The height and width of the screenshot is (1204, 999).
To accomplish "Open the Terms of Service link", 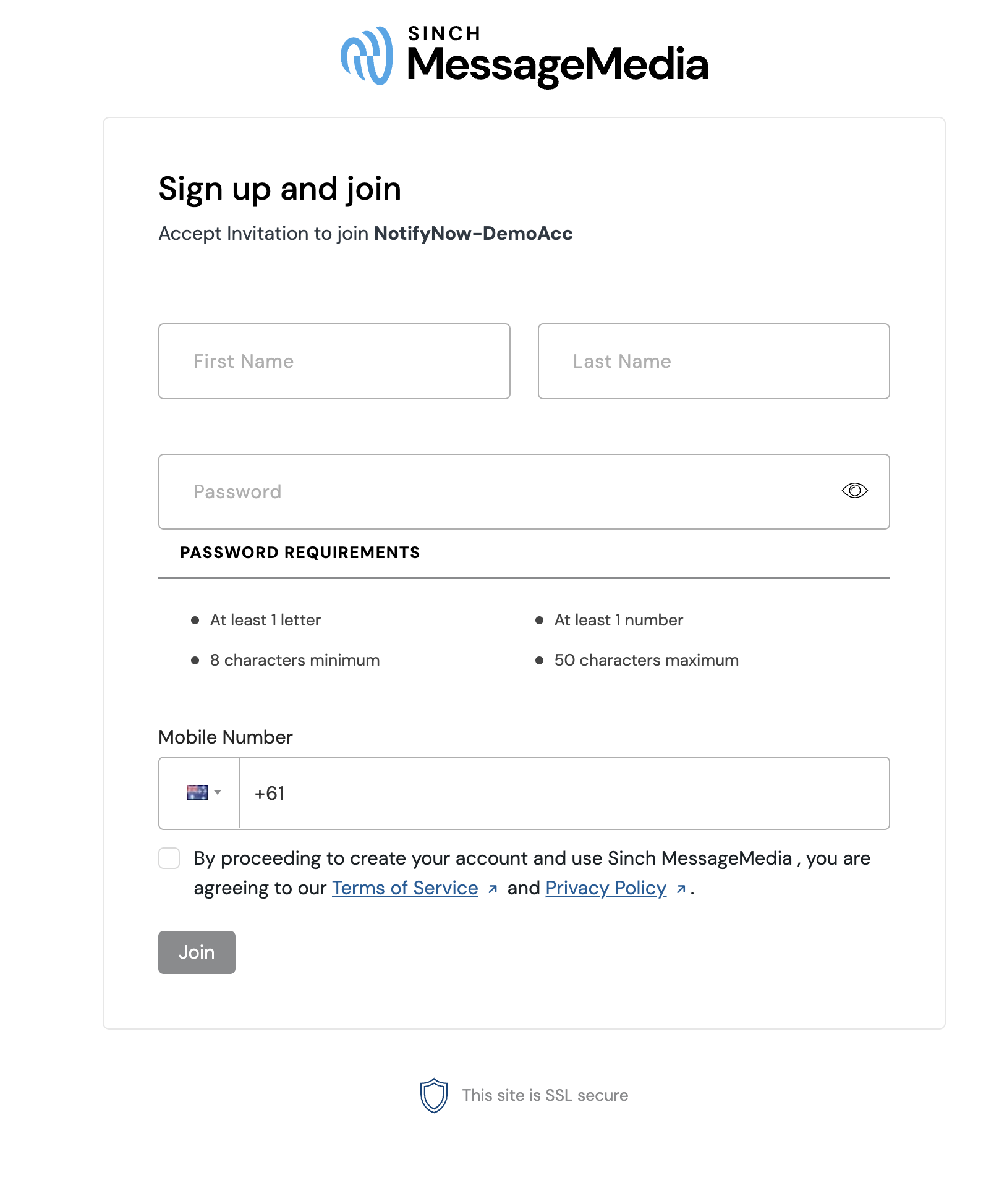I will 405,888.
